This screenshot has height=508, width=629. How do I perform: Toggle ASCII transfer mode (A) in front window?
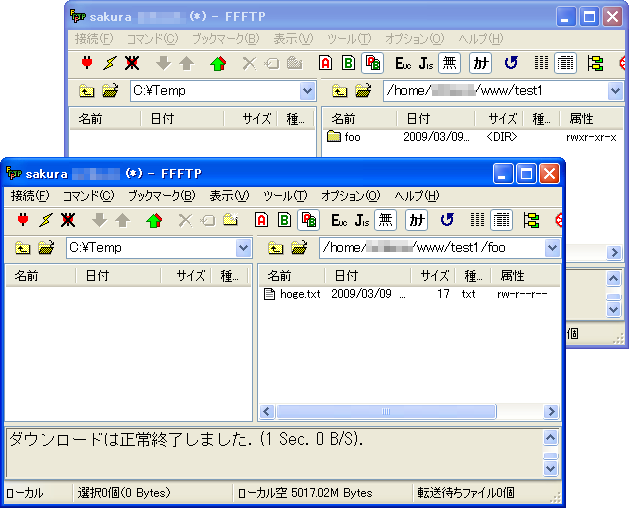[261, 220]
